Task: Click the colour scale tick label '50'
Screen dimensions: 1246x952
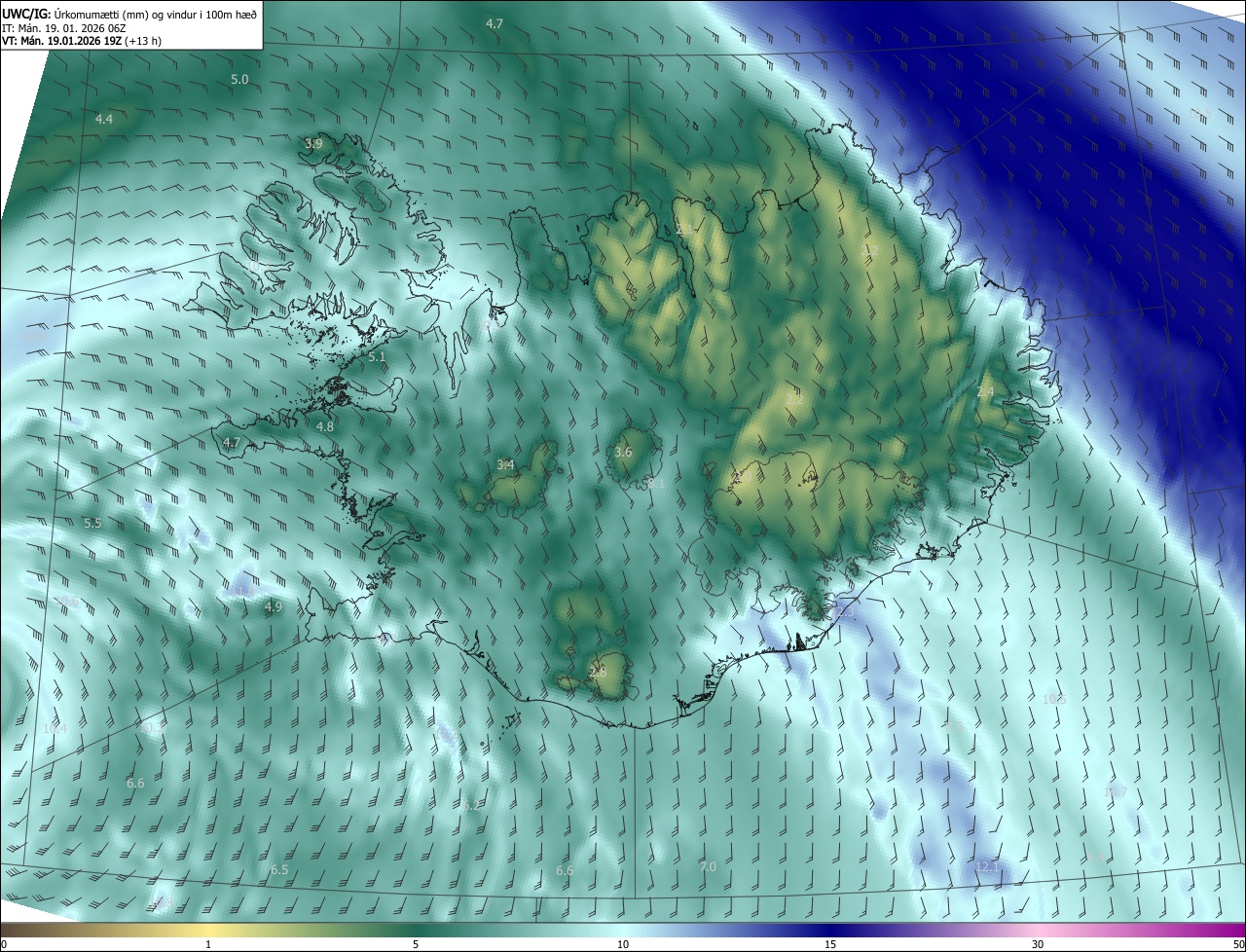Action: pyautogui.click(x=1238, y=944)
